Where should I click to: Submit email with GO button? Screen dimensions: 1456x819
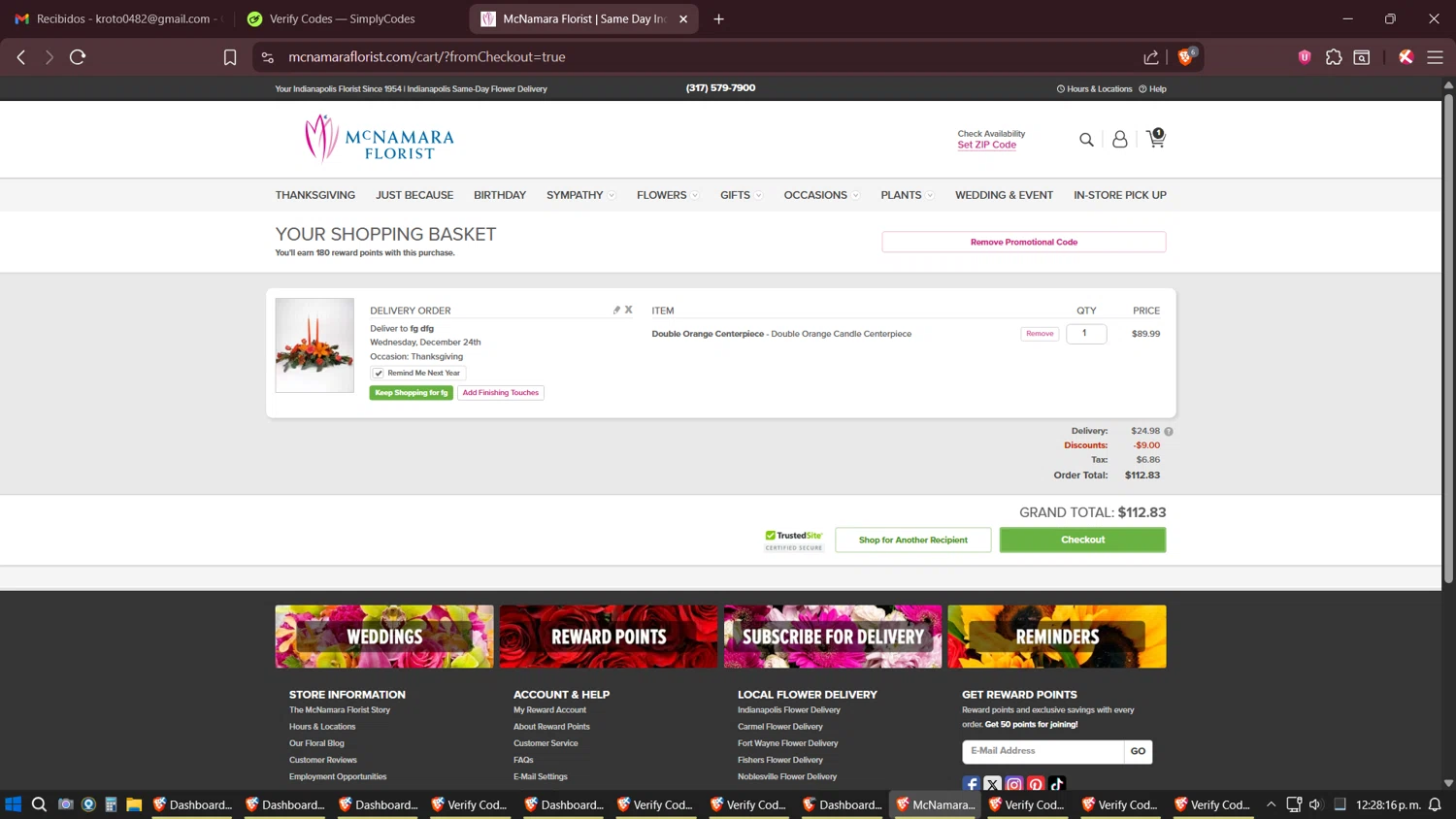(x=1138, y=751)
